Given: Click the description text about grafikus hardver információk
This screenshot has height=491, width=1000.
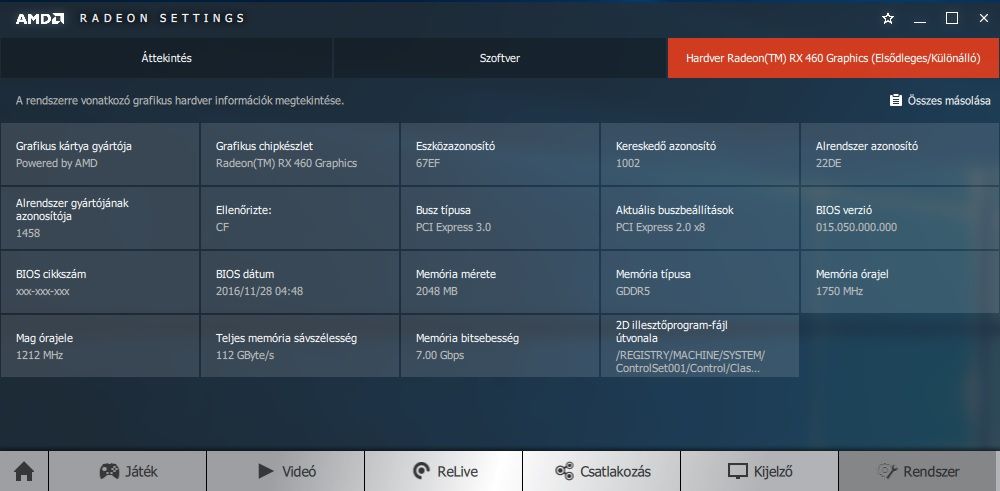Looking at the screenshot, I should pyautogui.click(x=180, y=101).
